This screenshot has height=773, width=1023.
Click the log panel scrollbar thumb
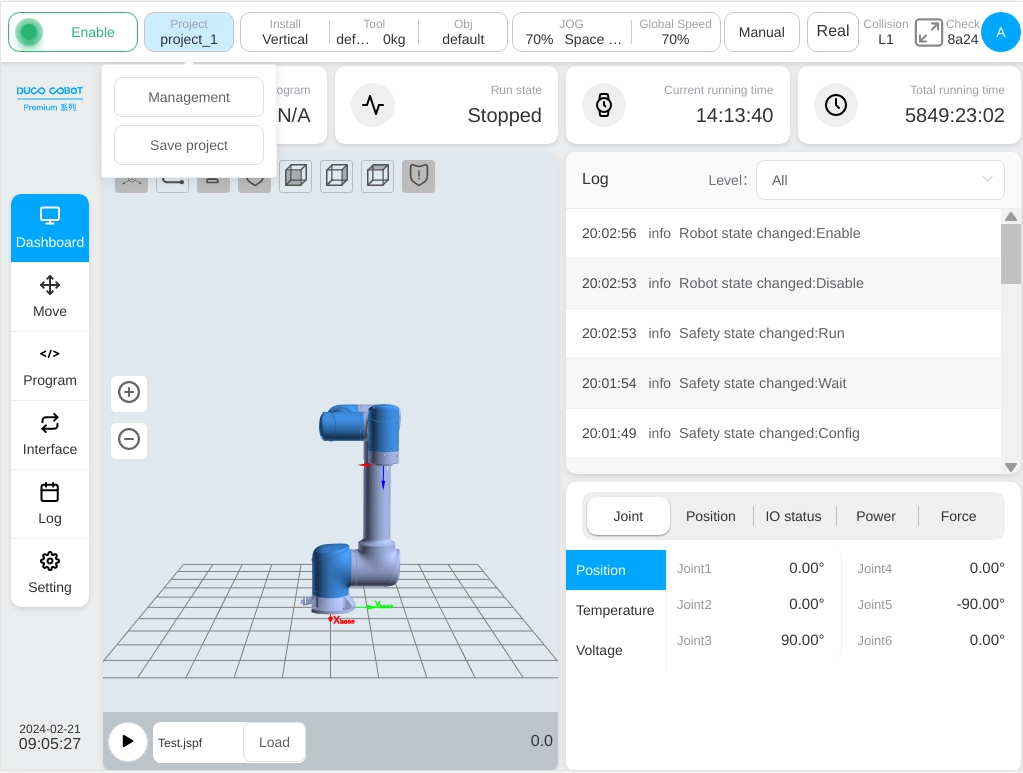point(1011,254)
